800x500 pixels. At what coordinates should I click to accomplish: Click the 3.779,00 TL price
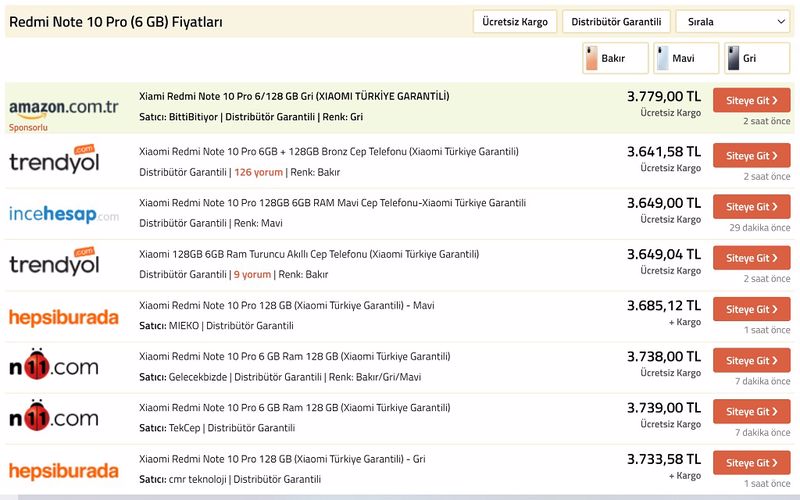(664, 96)
